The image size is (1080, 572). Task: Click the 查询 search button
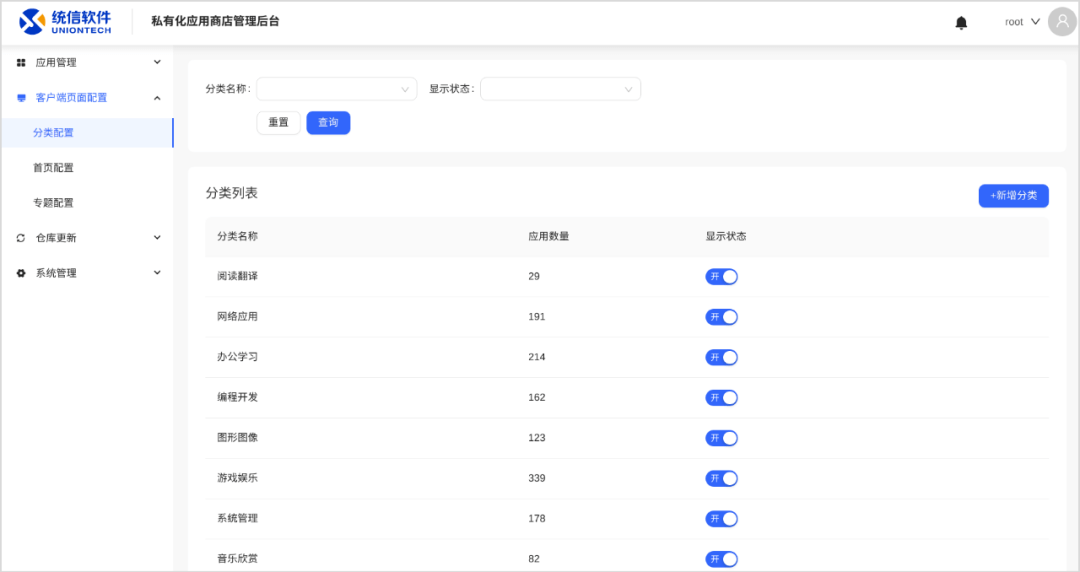pos(328,123)
